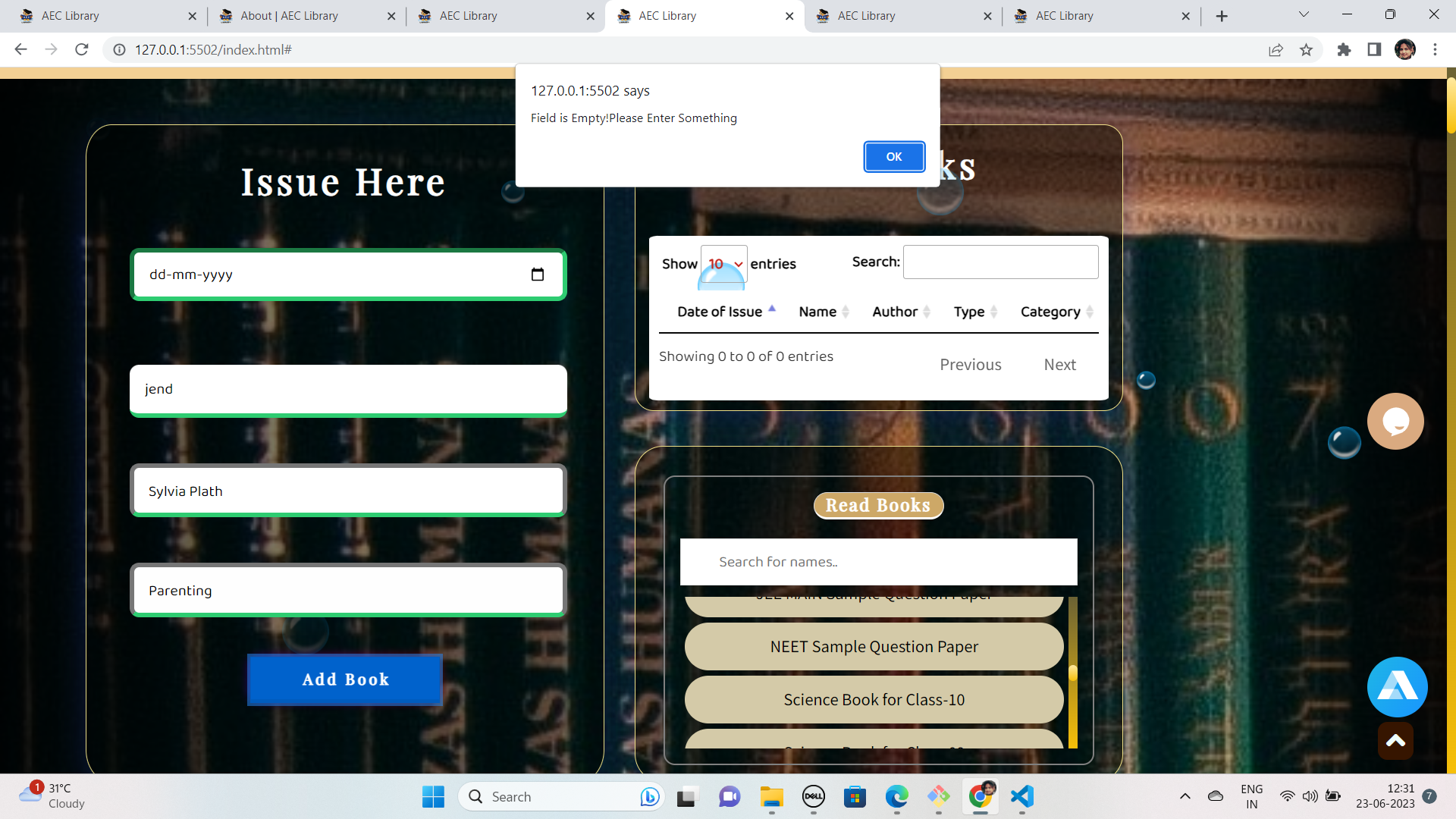
Task: Bookmark the page using the star icon
Action: pos(1307,49)
